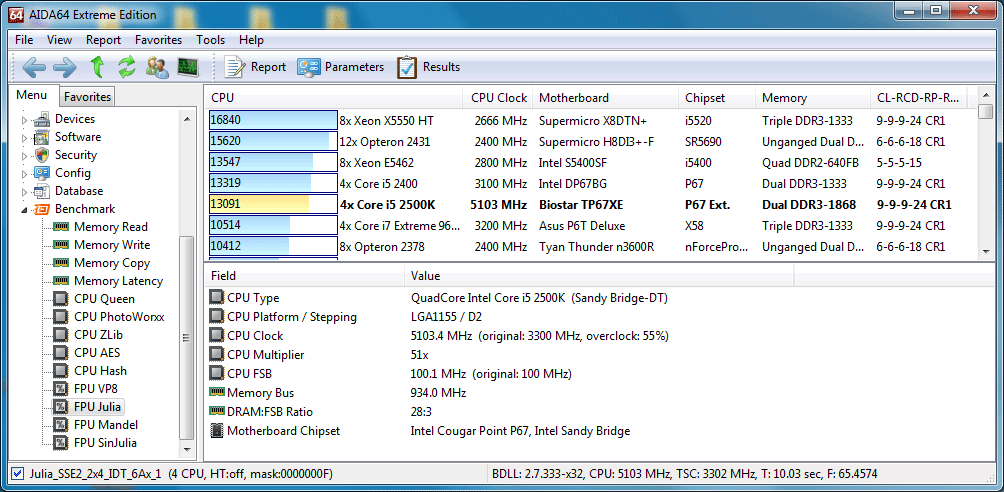The image size is (1004, 492).
Task: Click the Forward navigation arrow icon
Action: [64, 67]
